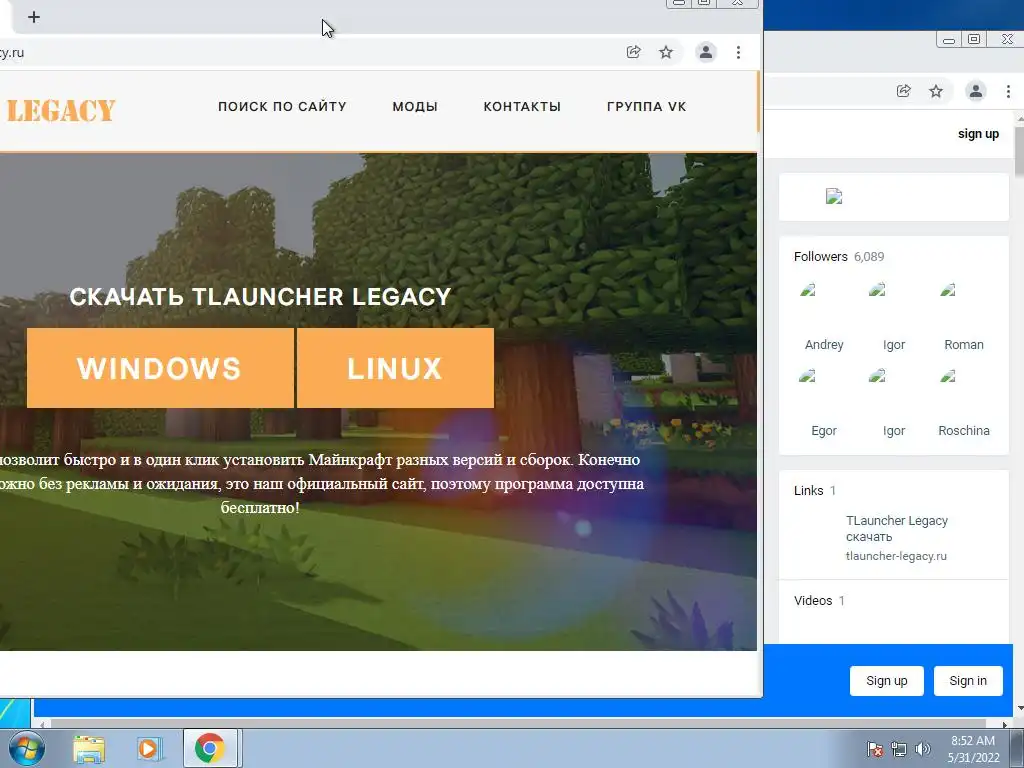
Task: Open a new tab with the plus button
Action: [34, 17]
